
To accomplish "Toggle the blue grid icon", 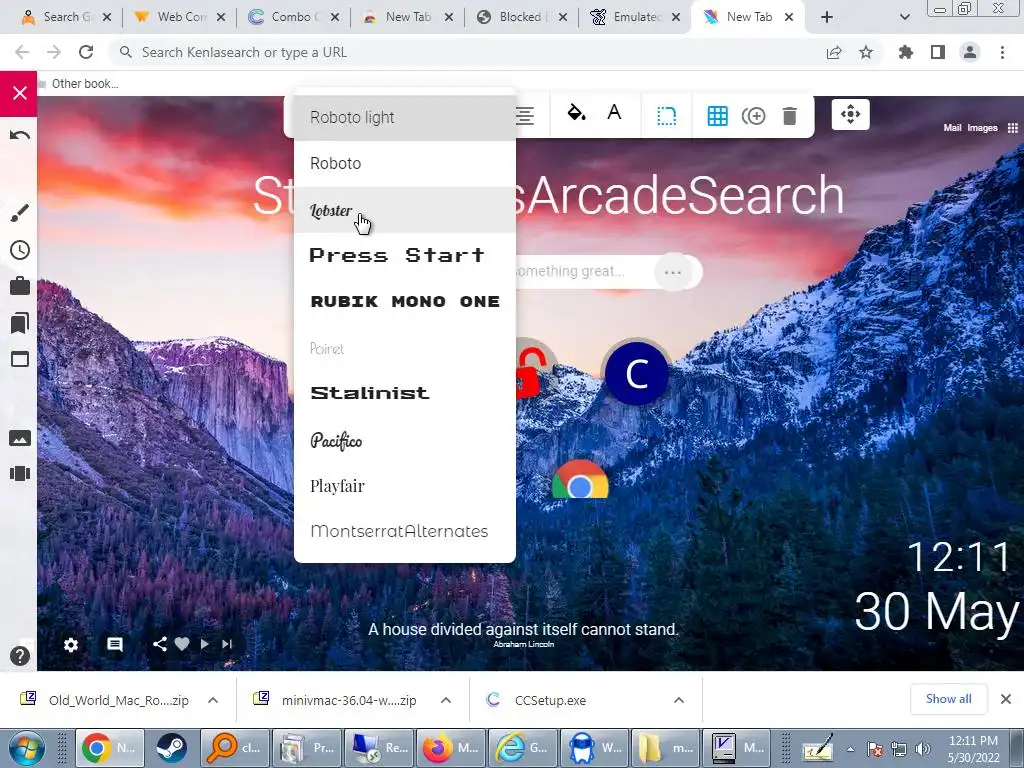I will pyautogui.click(x=717, y=116).
